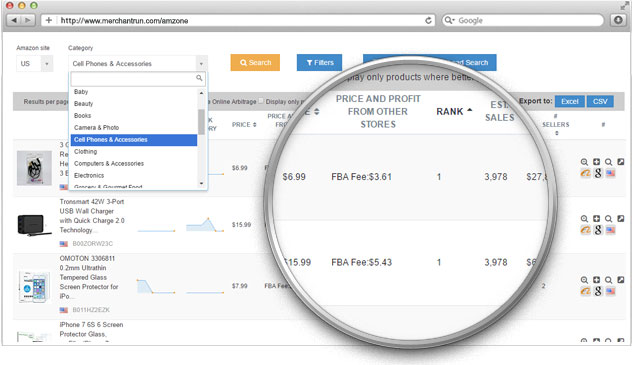Click US flag store icon in Tronsmart actions
Viewport: 635px width, 365px height.
click(610, 230)
